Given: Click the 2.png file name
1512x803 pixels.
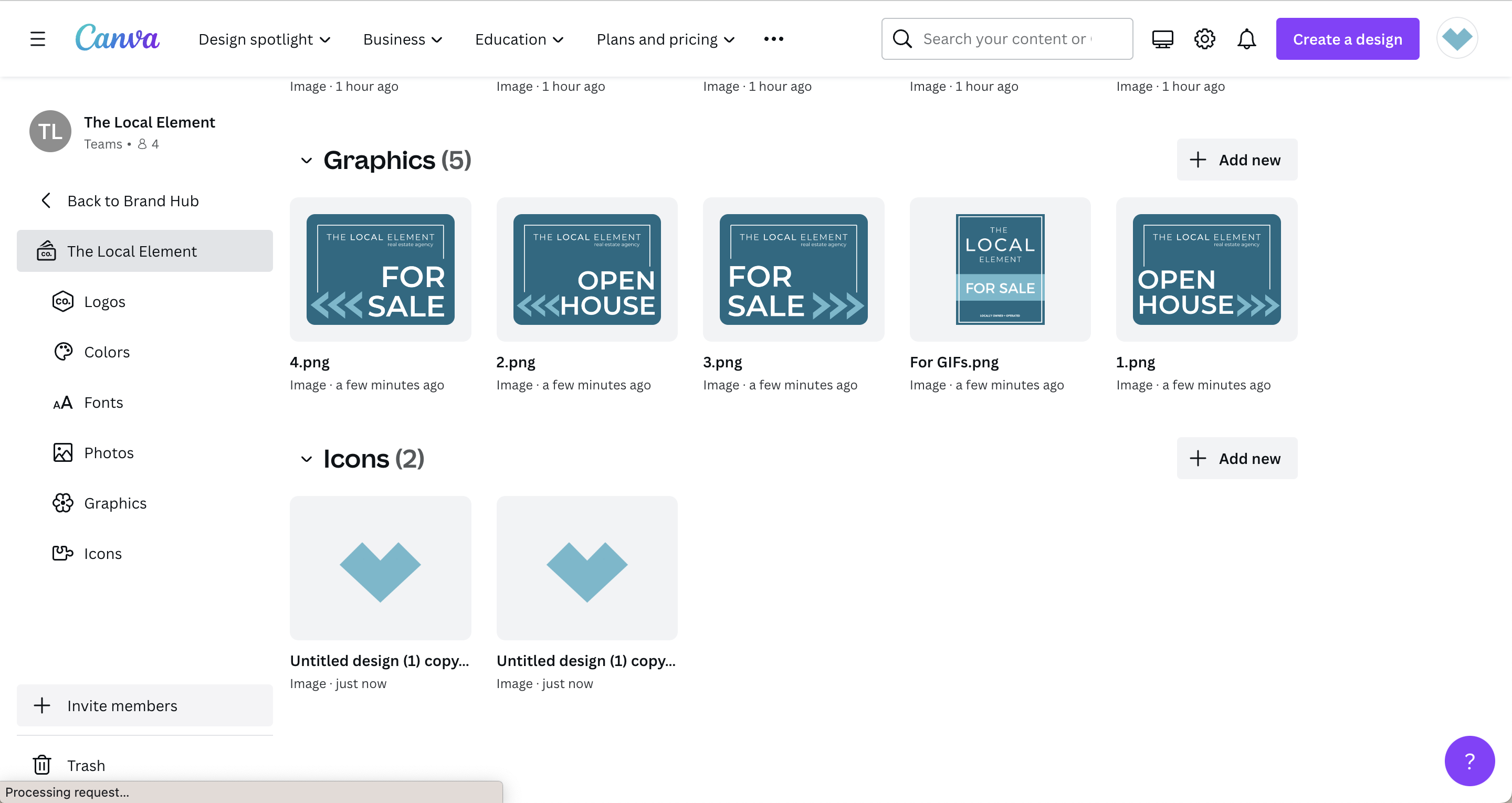Looking at the screenshot, I should 516,362.
